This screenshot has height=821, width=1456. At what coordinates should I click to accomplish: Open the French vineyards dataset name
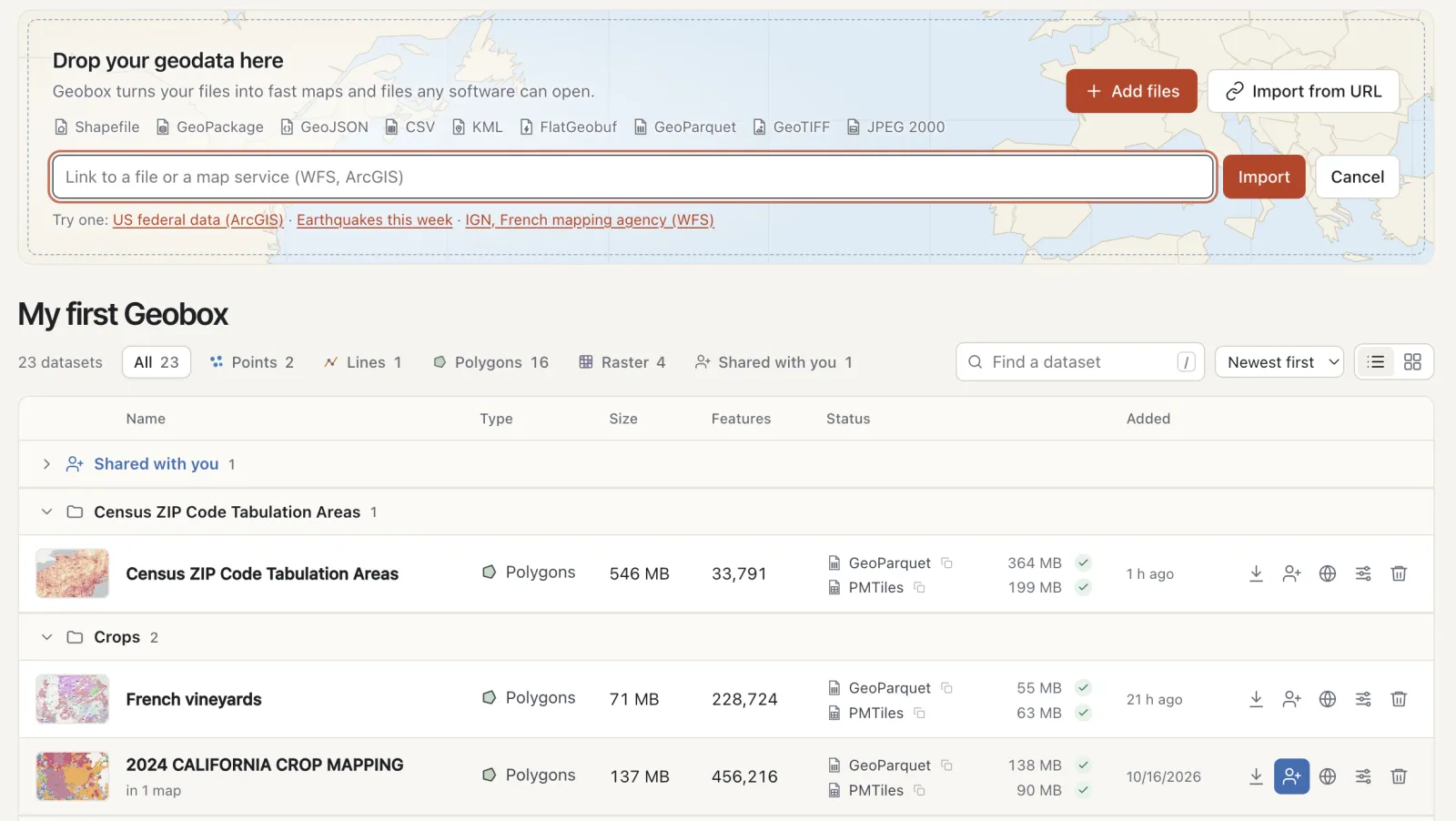(x=194, y=699)
